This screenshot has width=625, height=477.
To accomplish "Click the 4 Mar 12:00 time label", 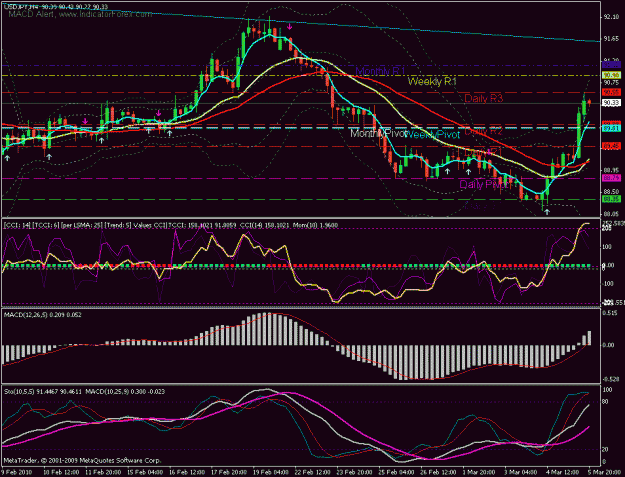I will click(x=563, y=472).
